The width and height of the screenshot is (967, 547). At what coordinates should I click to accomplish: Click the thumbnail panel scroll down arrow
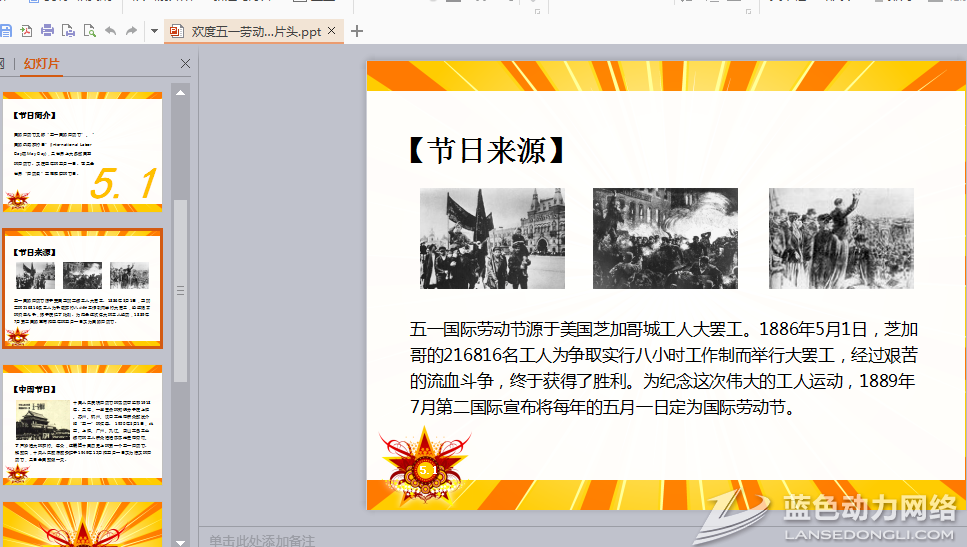point(181,539)
